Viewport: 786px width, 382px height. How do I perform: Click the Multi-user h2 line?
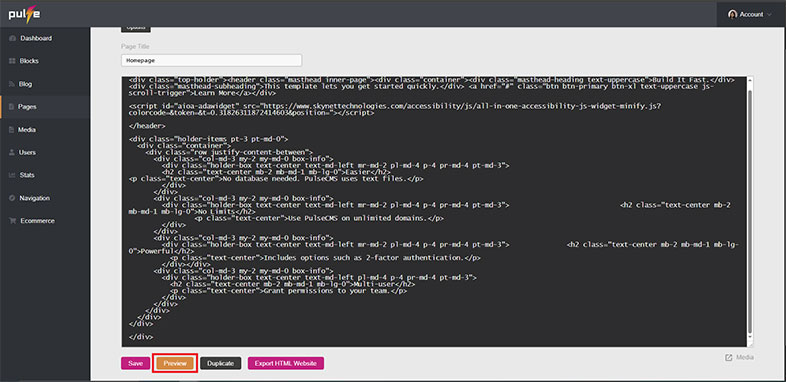pos(292,284)
